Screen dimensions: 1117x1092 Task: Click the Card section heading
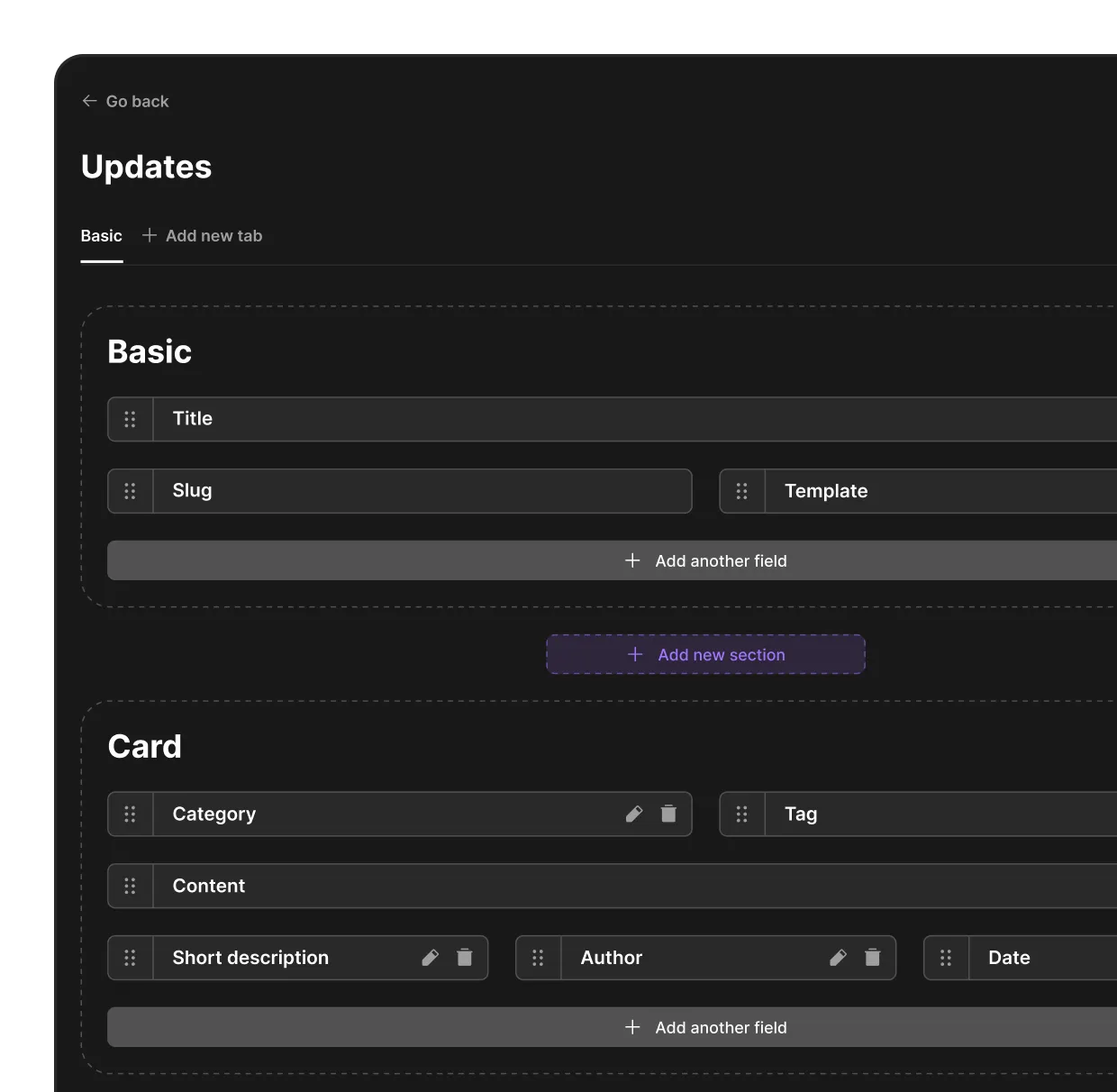[145, 746]
